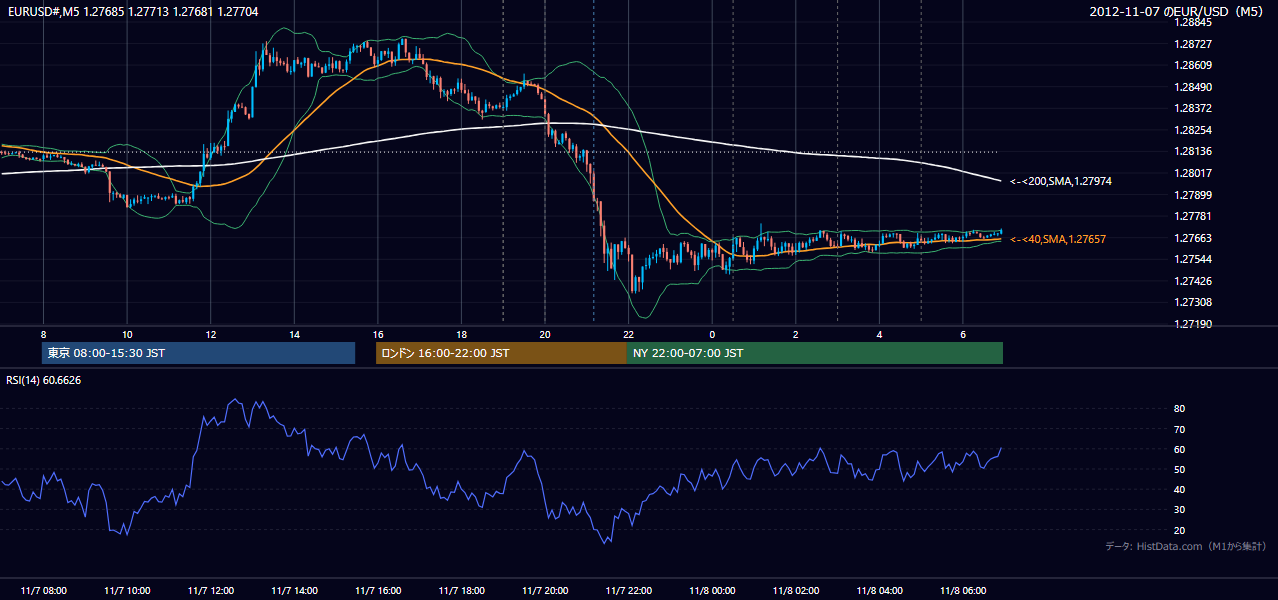Click price axis value 1.28490
This screenshot has width=1278, height=600.
pyautogui.click(x=1194, y=87)
